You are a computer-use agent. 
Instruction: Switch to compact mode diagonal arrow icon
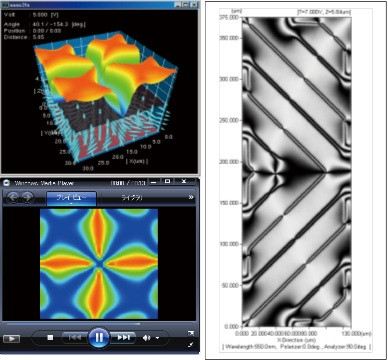pyautogui.click(x=191, y=345)
